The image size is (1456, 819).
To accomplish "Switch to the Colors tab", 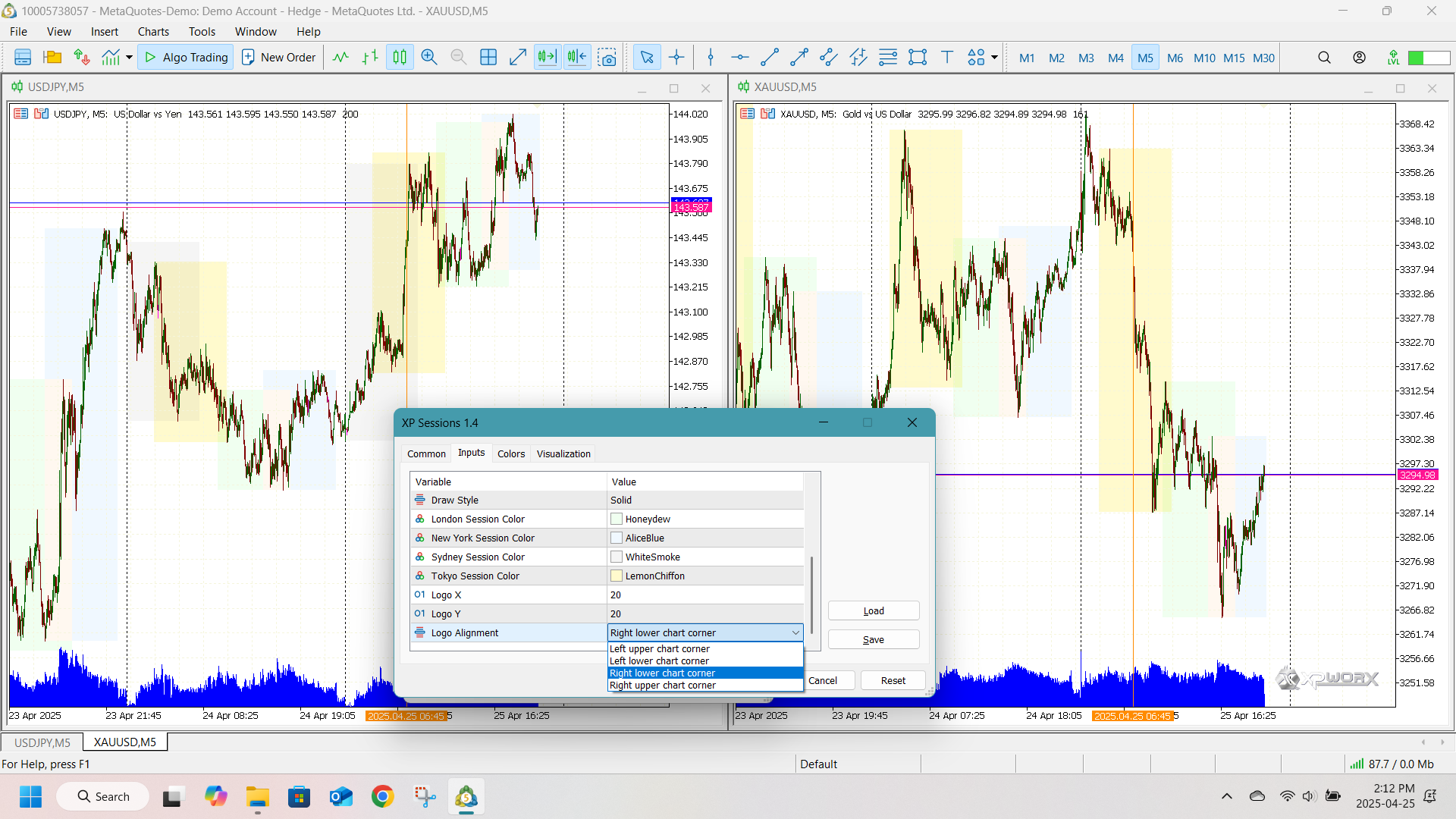I will click(x=510, y=453).
